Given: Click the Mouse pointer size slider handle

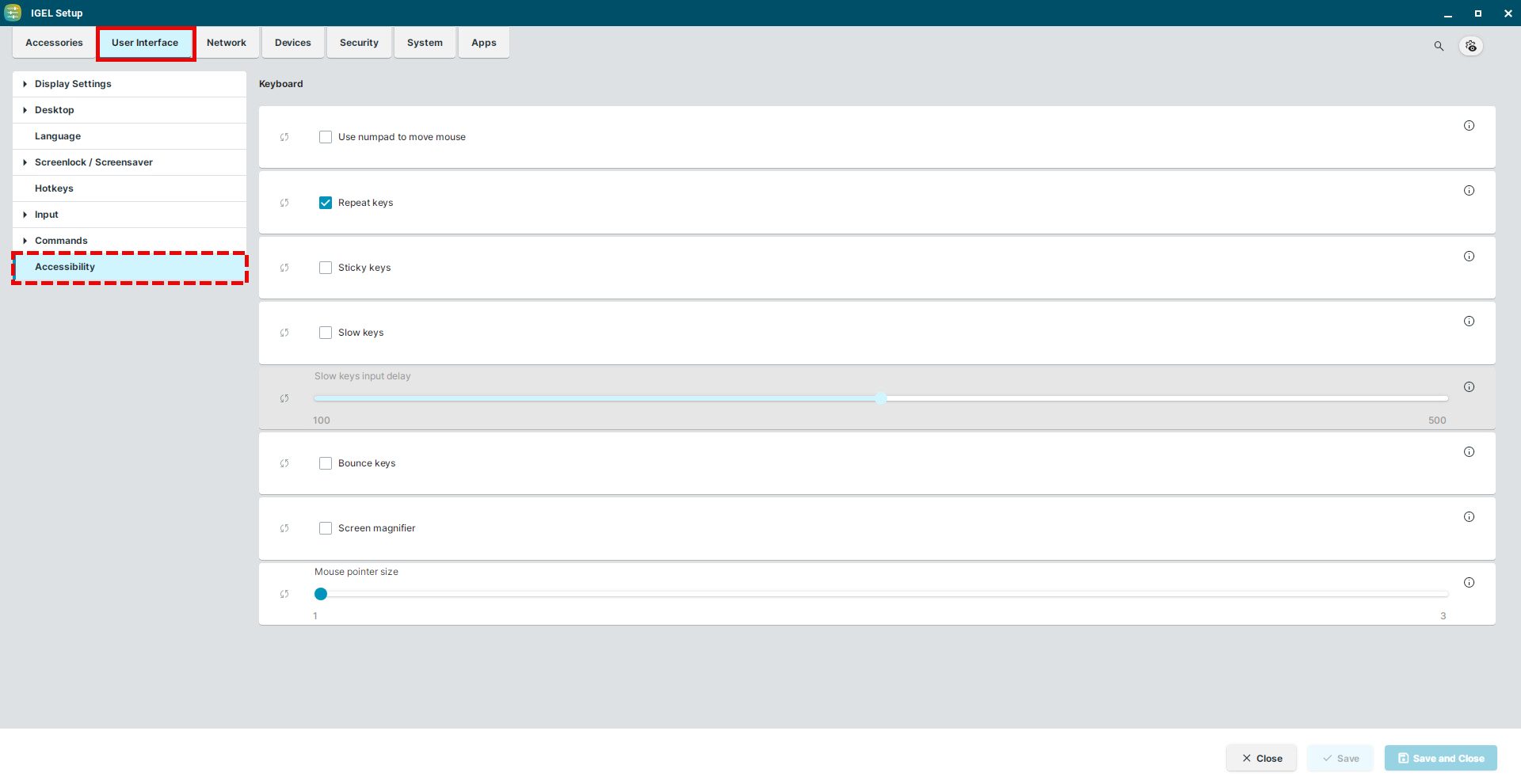Looking at the screenshot, I should tap(321, 594).
